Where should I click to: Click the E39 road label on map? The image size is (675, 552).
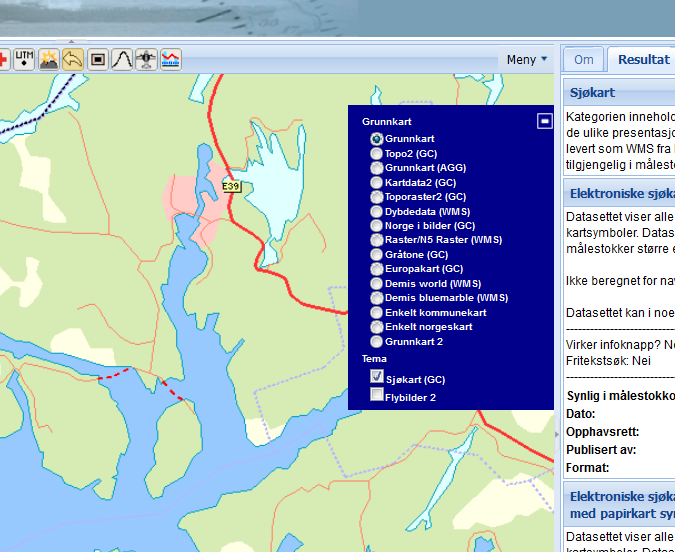[231, 187]
